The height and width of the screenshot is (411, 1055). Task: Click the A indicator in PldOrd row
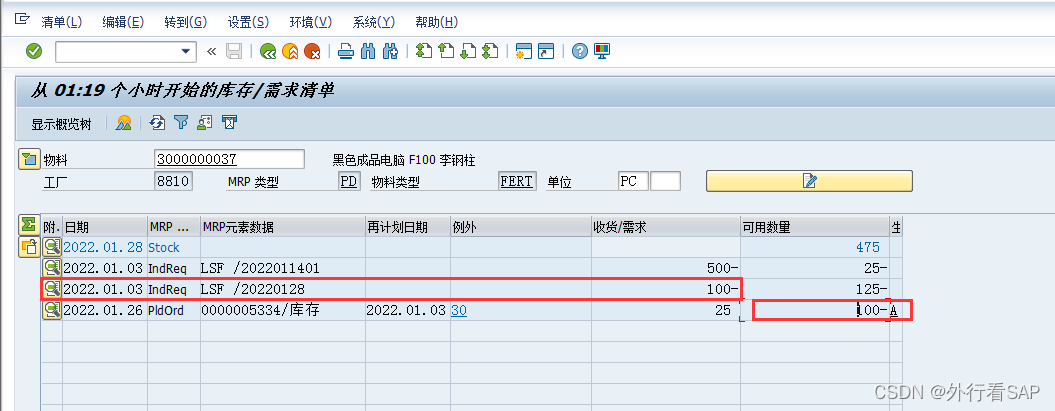click(894, 310)
